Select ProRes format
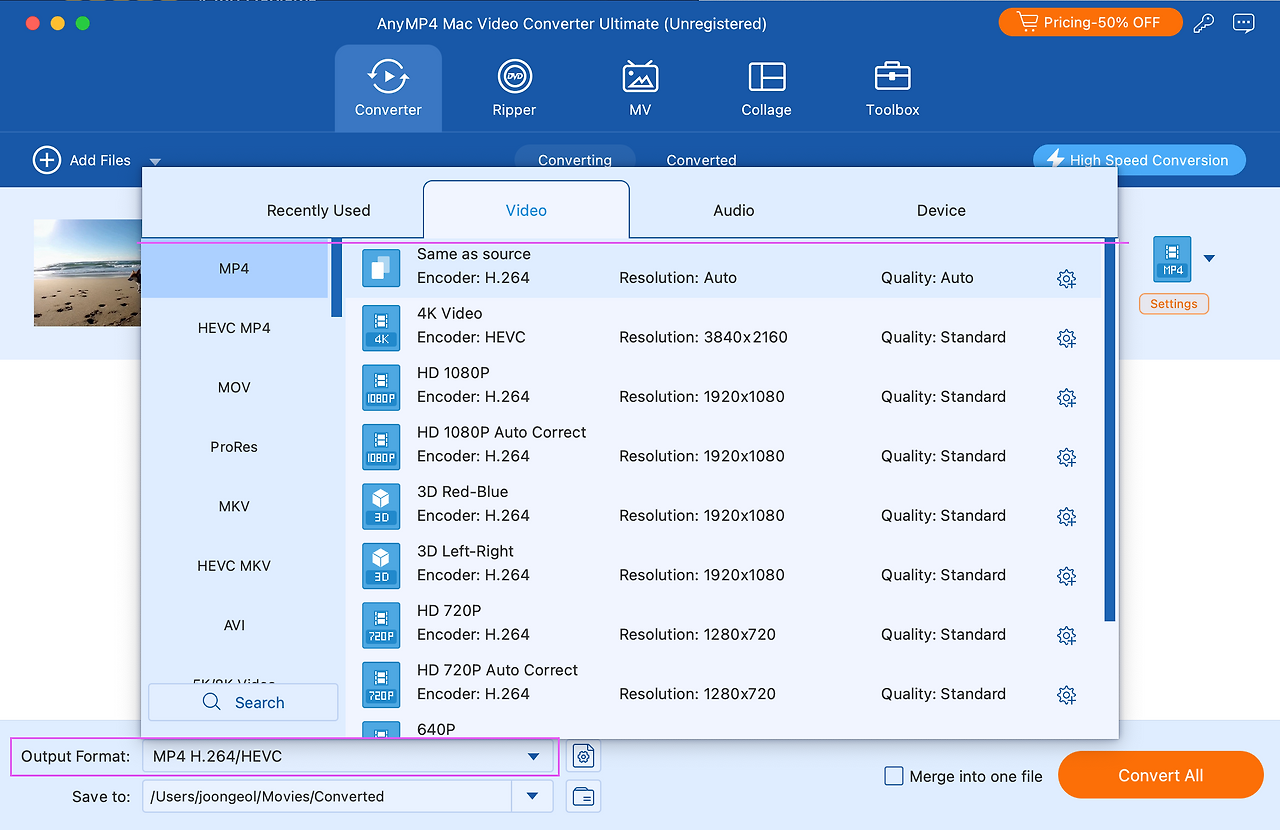This screenshot has height=830, width=1280. coord(234,447)
